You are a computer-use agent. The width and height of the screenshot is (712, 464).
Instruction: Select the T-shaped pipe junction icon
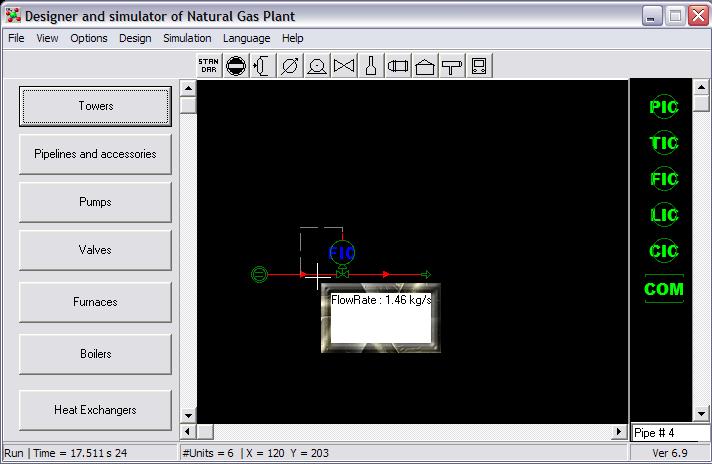pos(452,66)
